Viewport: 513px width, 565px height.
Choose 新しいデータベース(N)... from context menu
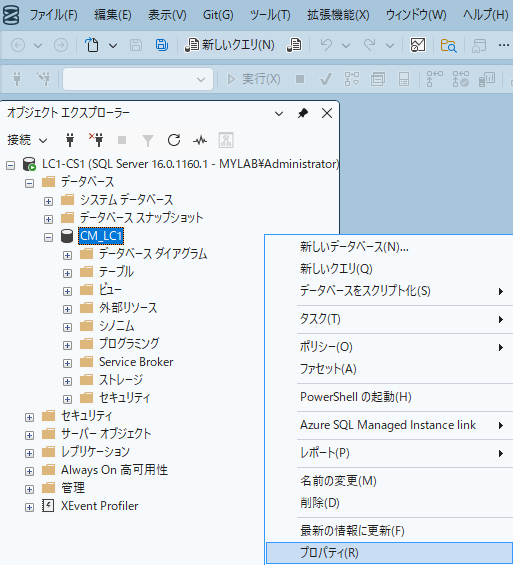click(389, 247)
